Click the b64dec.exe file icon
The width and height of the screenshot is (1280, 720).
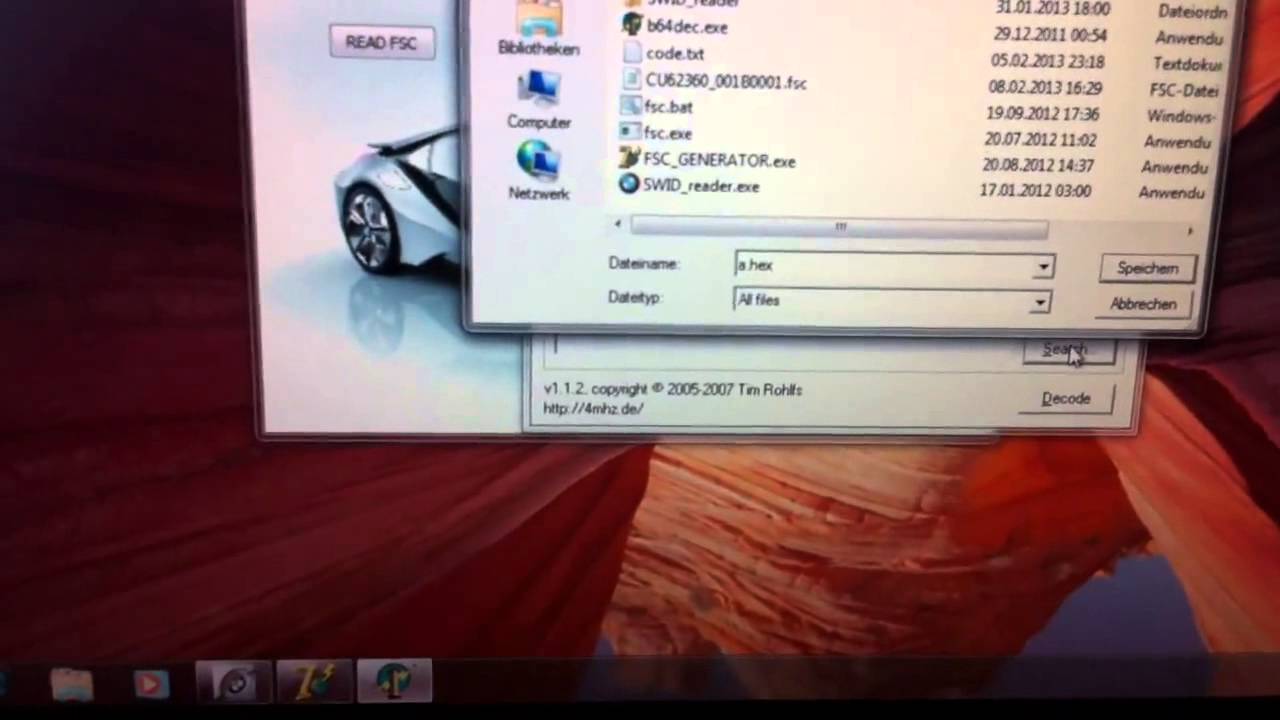(x=631, y=24)
